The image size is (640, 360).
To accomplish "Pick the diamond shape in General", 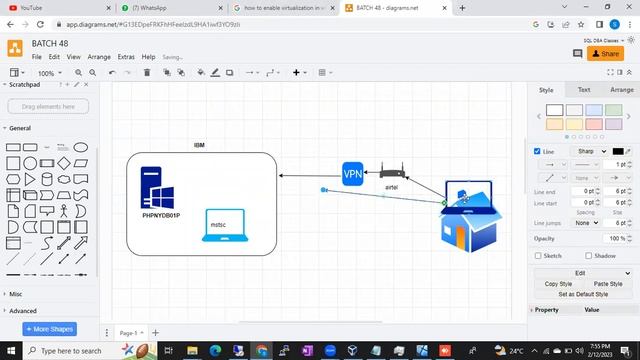I will 64,163.
